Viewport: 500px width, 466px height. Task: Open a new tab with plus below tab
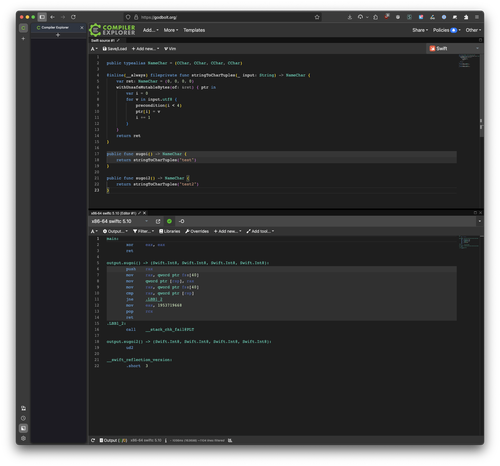coord(58,35)
